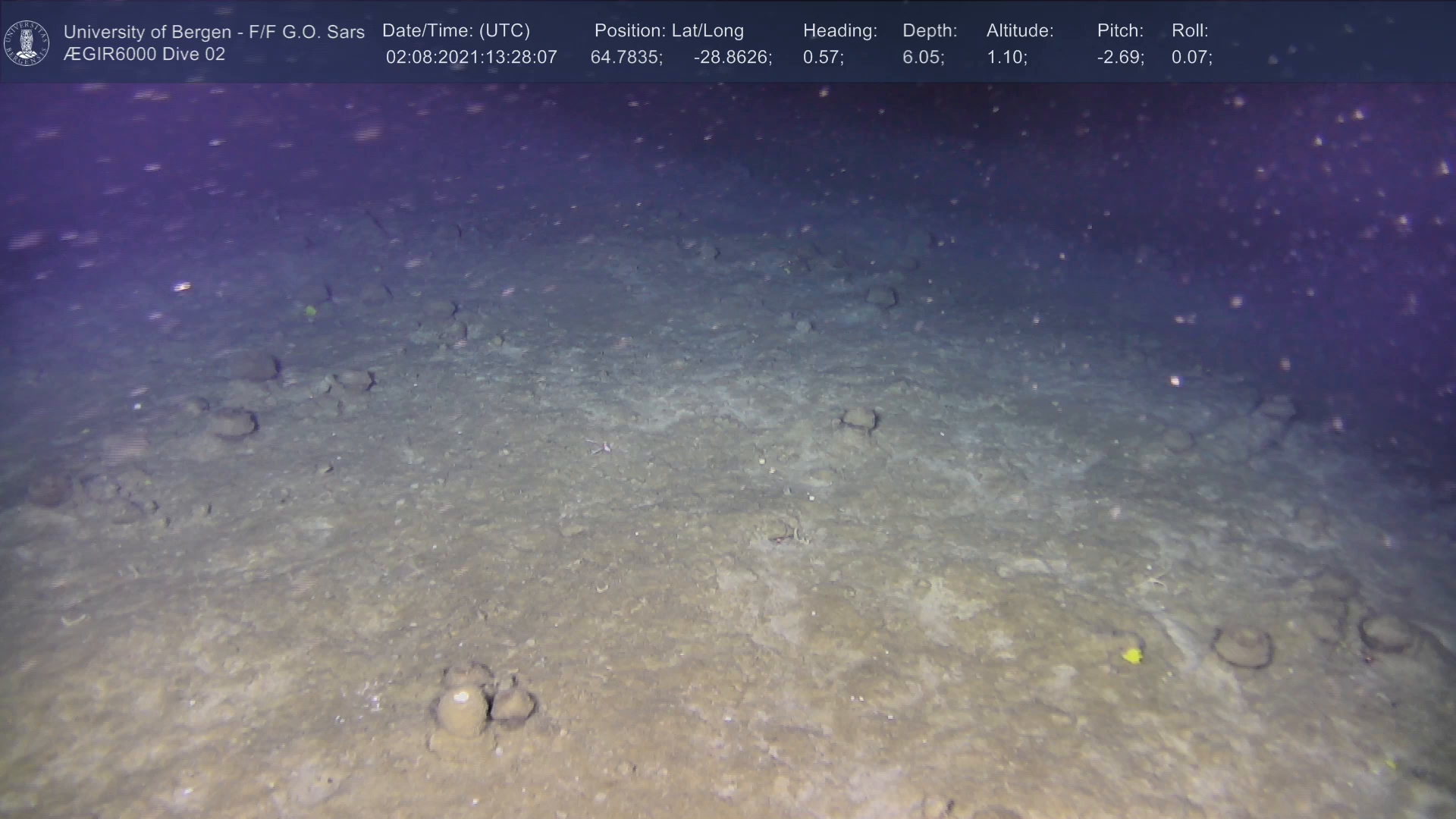Viewport: 1456px width, 819px height.
Task: Click the 02:08:2021:13:28:07 timestamp
Action: [x=471, y=58]
